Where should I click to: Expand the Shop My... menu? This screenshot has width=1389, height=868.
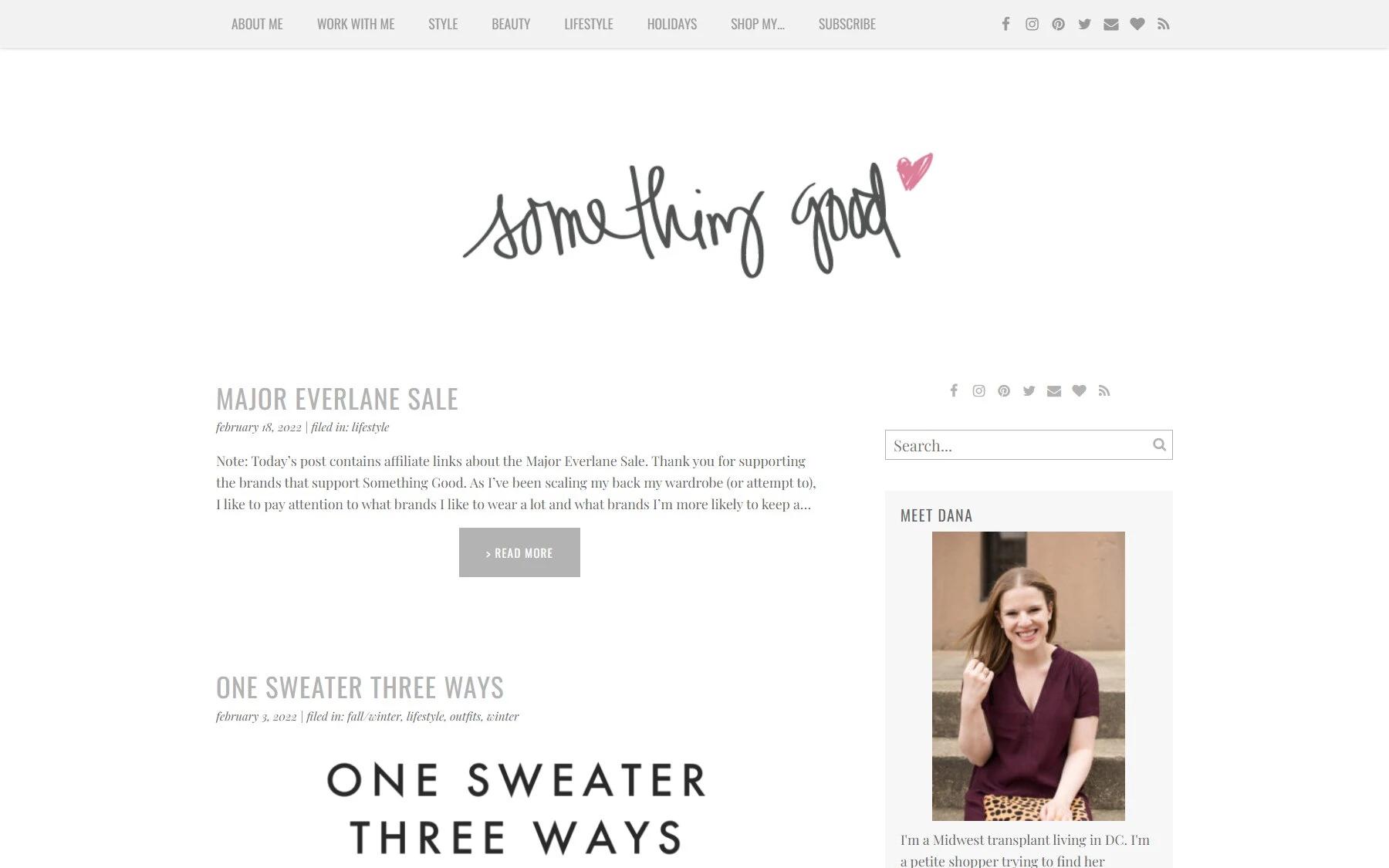point(757,24)
